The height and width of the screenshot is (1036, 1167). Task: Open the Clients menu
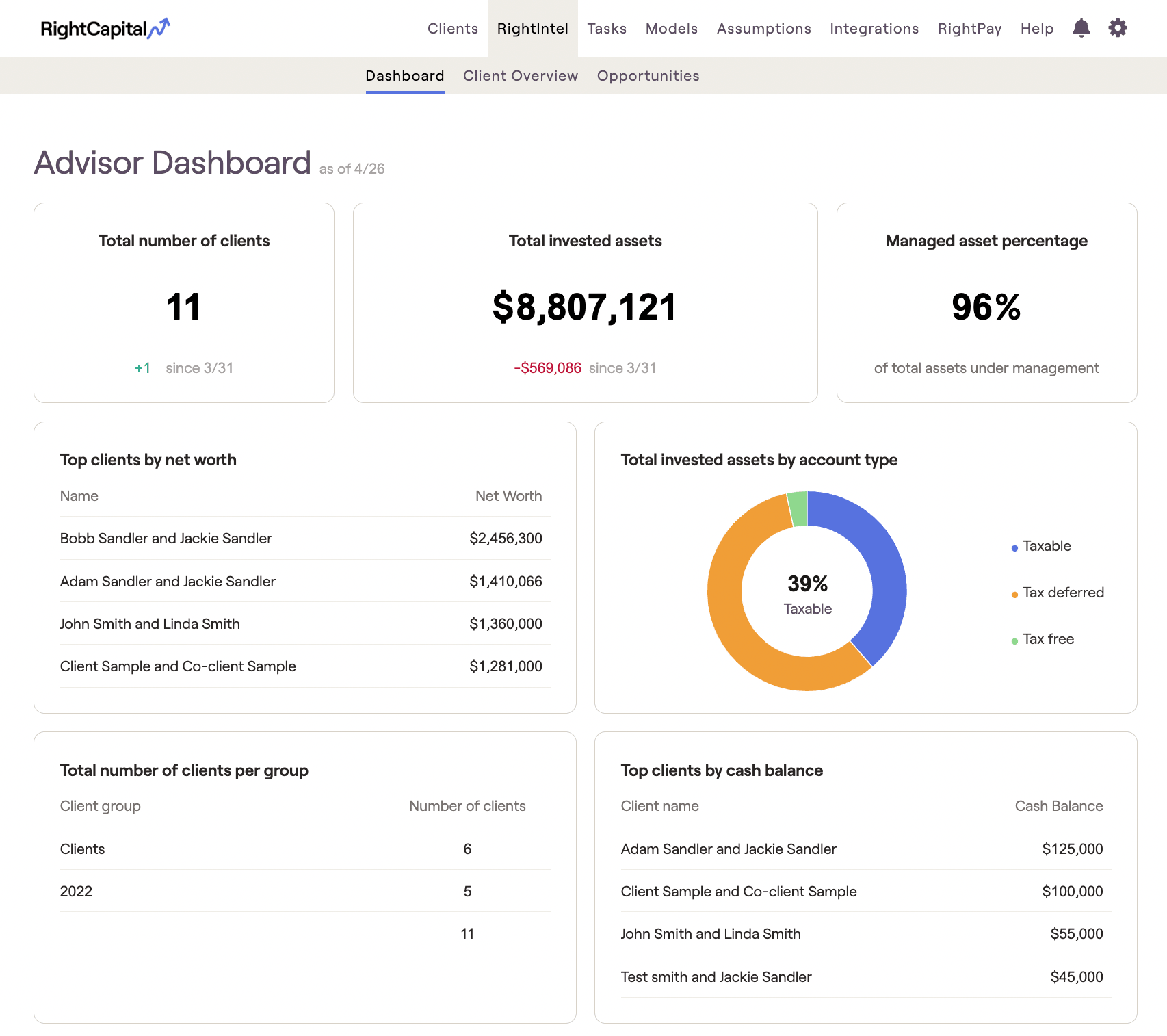point(452,28)
